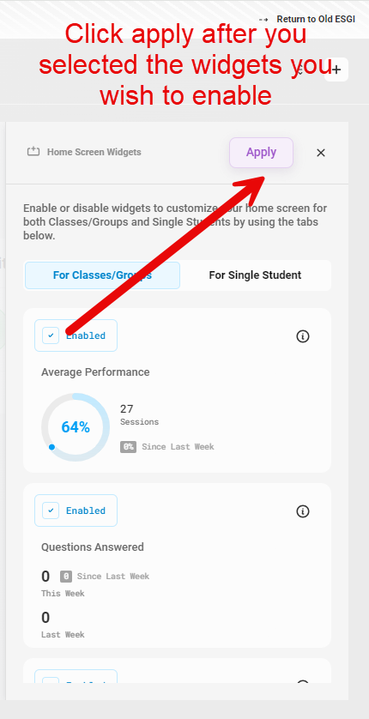Switch to For Single Student tab

pos(255,275)
